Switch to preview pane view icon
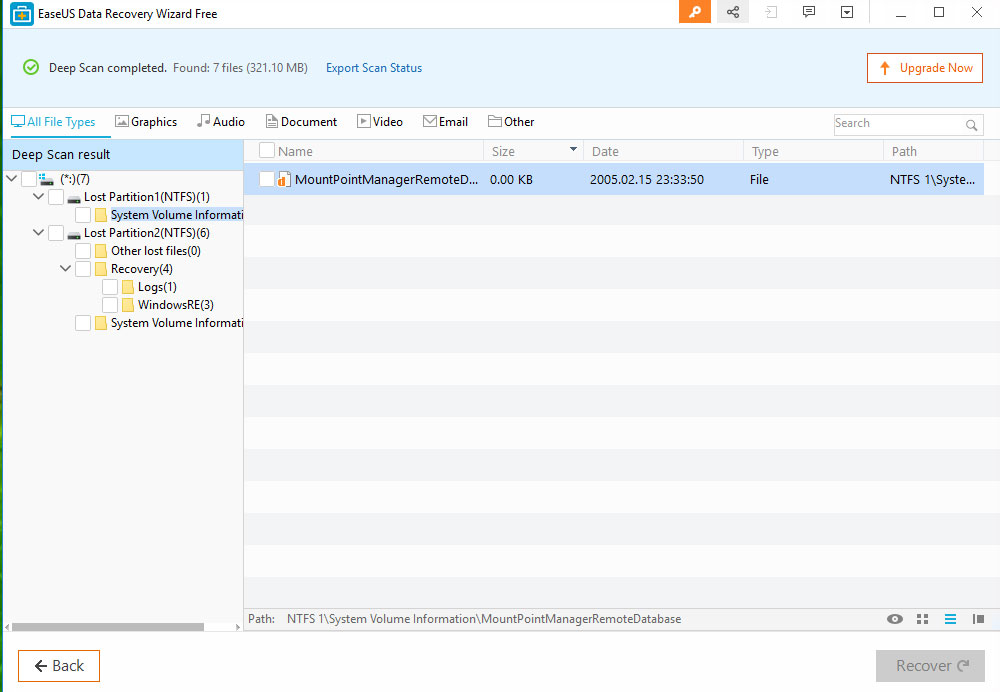The height and width of the screenshot is (692, 1000). click(978, 619)
